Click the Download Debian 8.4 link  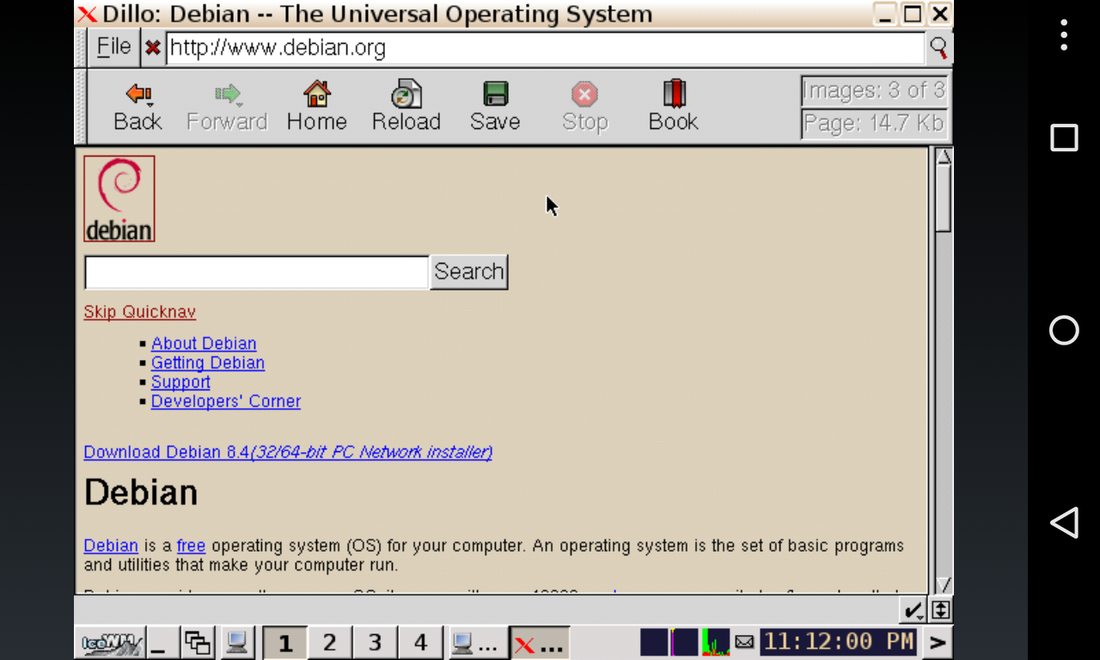[x=288, y=452]
